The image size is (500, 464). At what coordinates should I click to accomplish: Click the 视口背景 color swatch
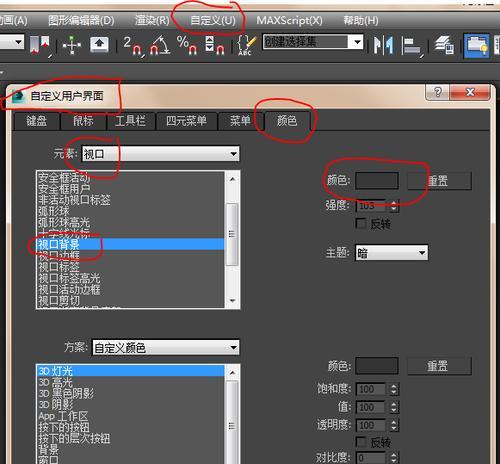(x=377, y=181)
